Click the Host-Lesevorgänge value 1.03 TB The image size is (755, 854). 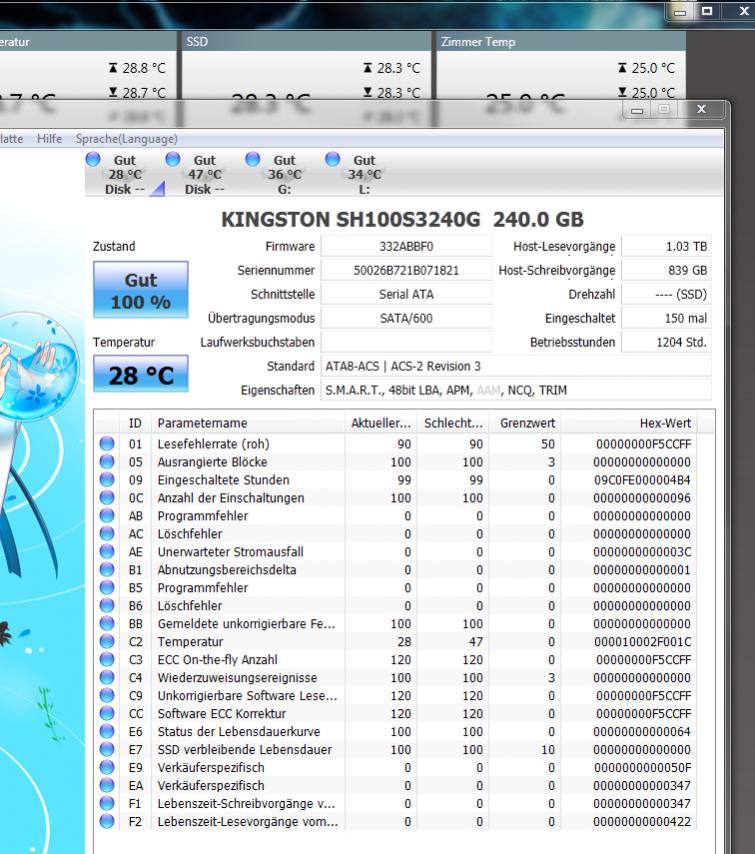[666, 246]
